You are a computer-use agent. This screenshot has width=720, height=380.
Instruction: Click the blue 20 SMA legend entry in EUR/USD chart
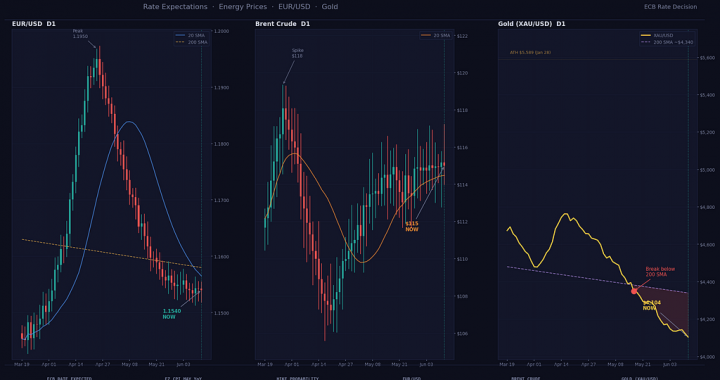point(191,35)
